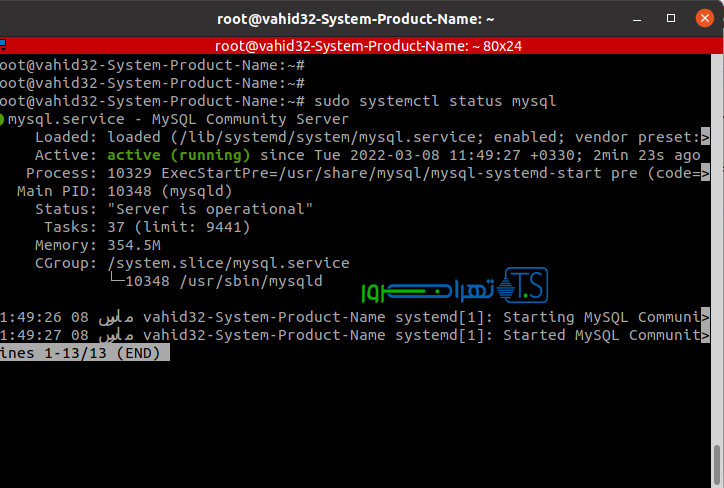Click the 'Server is operational' status text
Screen dimensions: 724x488
pos(210,209)
